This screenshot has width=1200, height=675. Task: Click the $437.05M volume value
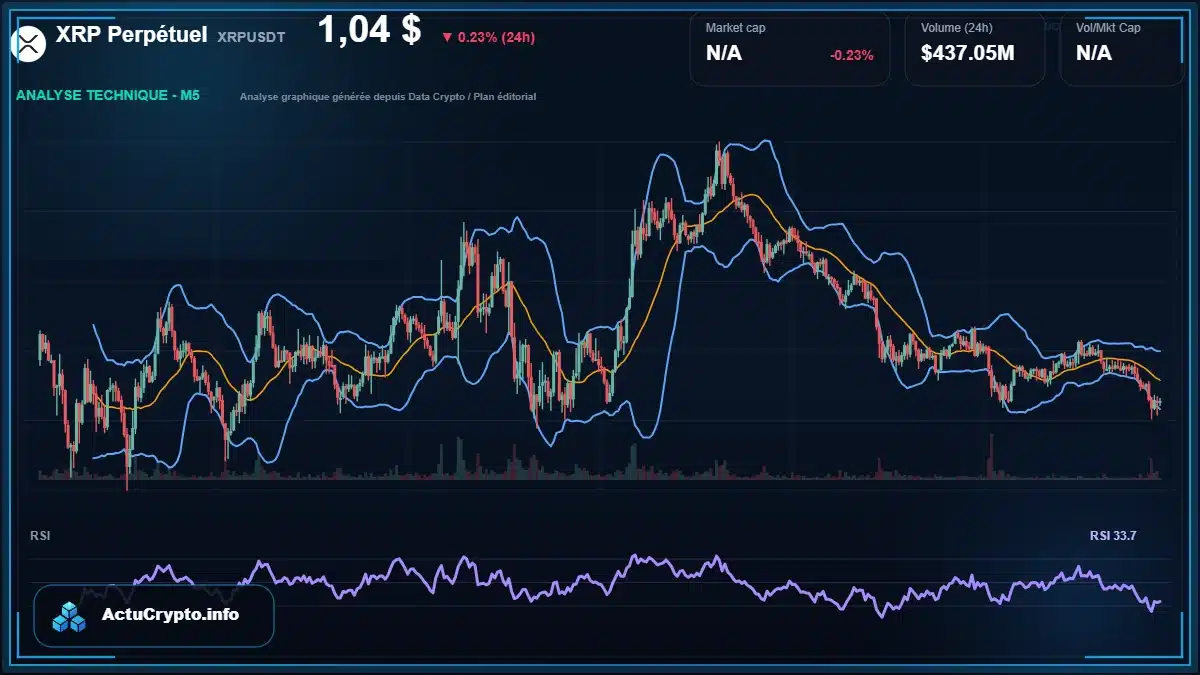[x=967, y=54]
